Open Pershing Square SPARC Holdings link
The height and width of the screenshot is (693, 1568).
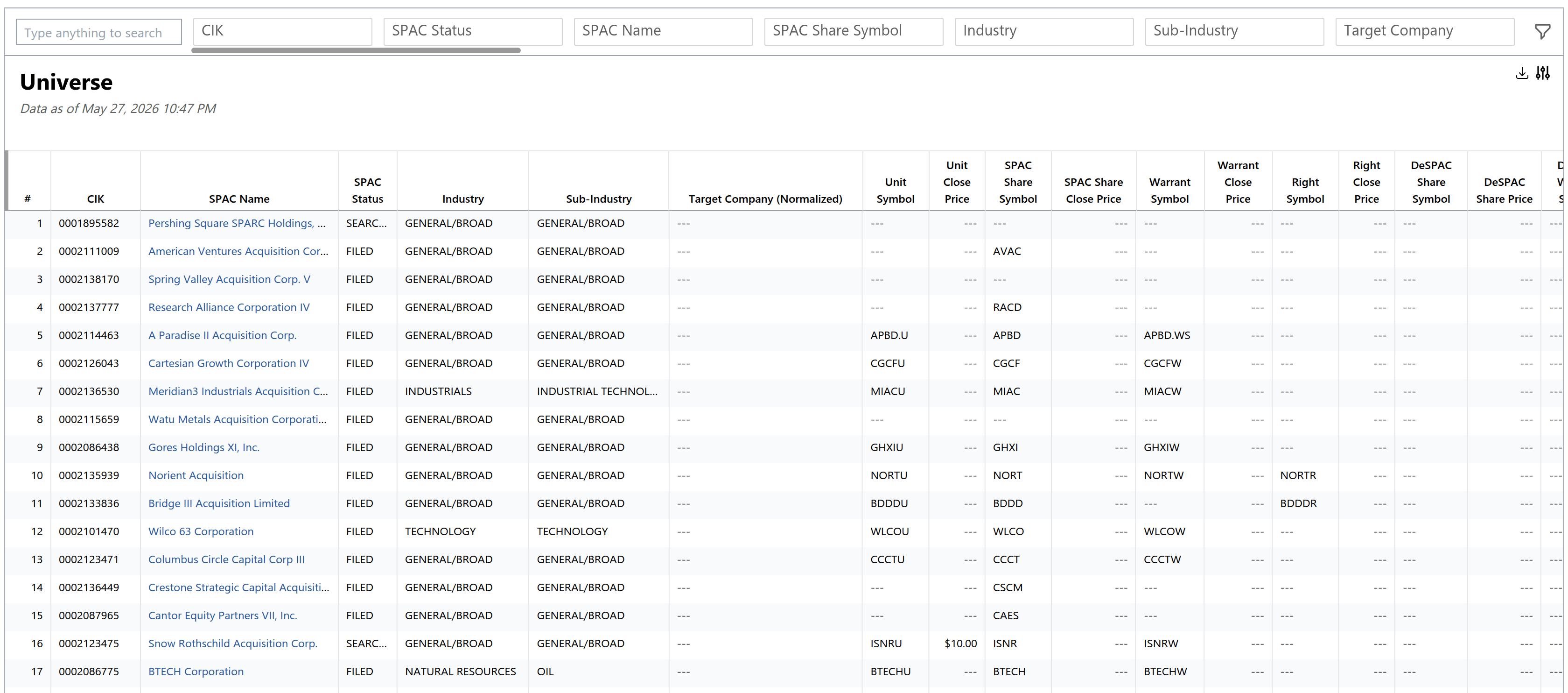coord(237,224)
